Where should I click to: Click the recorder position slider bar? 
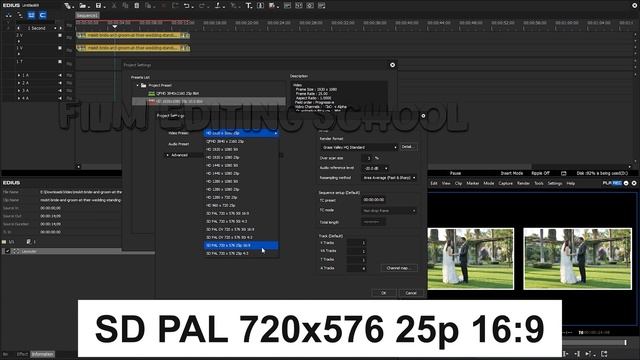pos(593,342)
